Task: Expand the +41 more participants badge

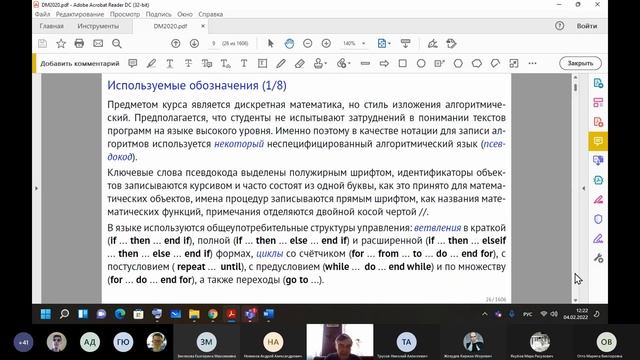Action: (x=24, y=342)
